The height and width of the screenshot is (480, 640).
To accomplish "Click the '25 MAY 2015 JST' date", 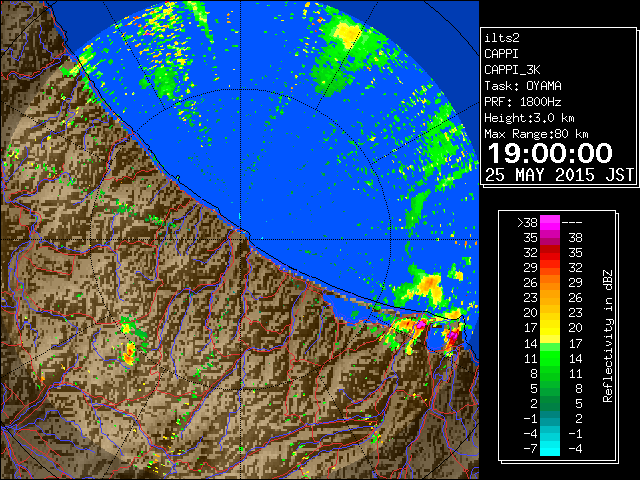I will (x=560, y=175).
